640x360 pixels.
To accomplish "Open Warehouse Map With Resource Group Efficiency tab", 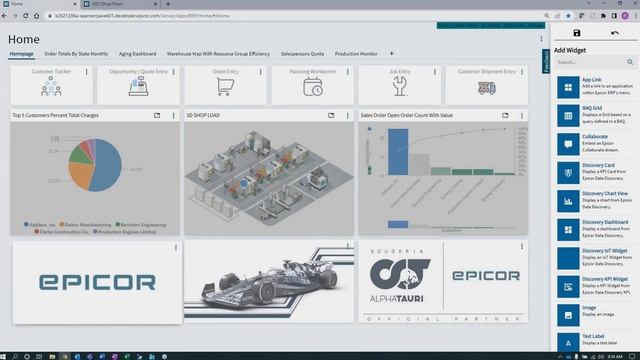I will 218,54.
